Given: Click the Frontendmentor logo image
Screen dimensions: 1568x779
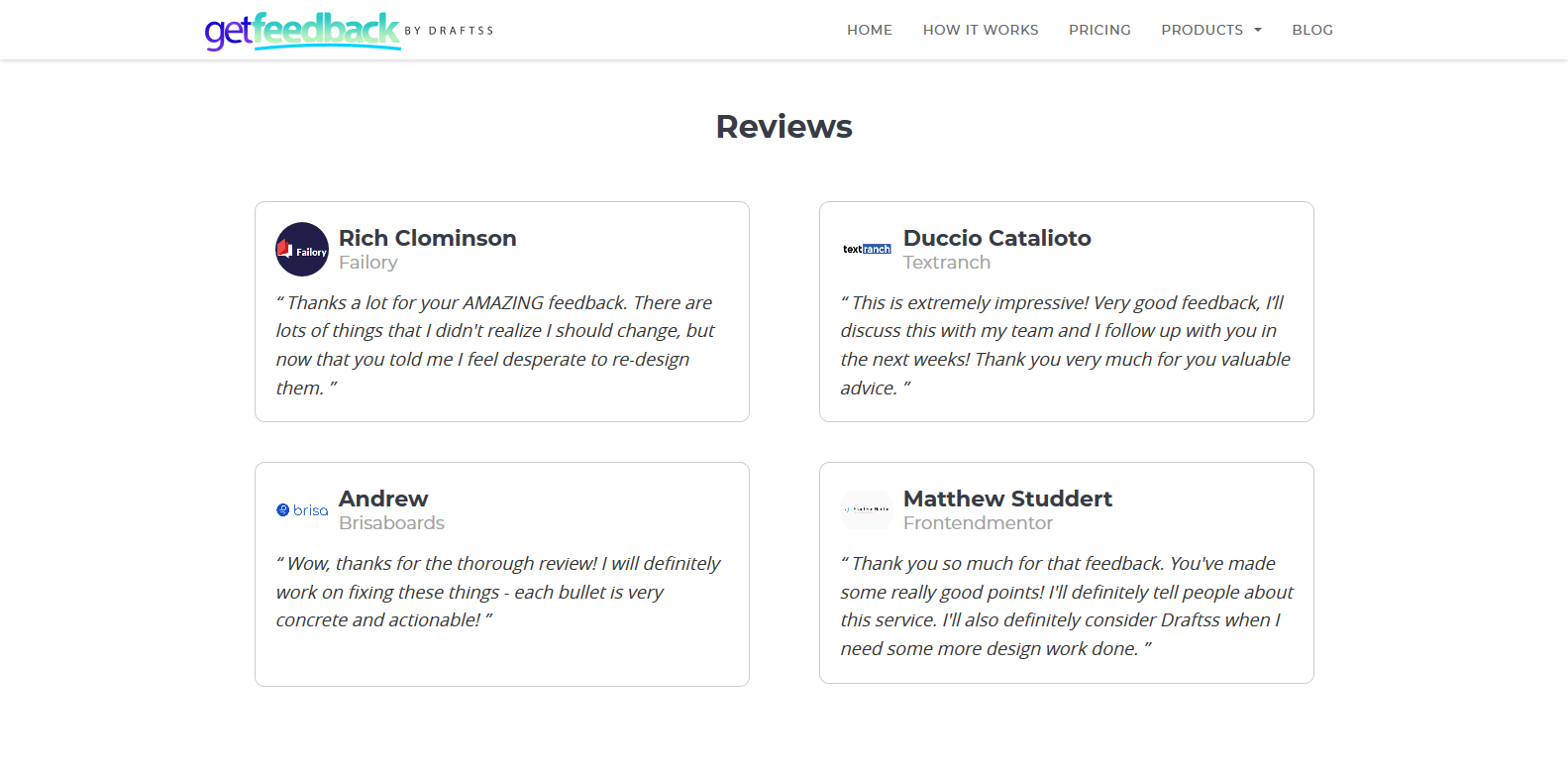Looking at the screenshot, I should [x=867, y=509].
